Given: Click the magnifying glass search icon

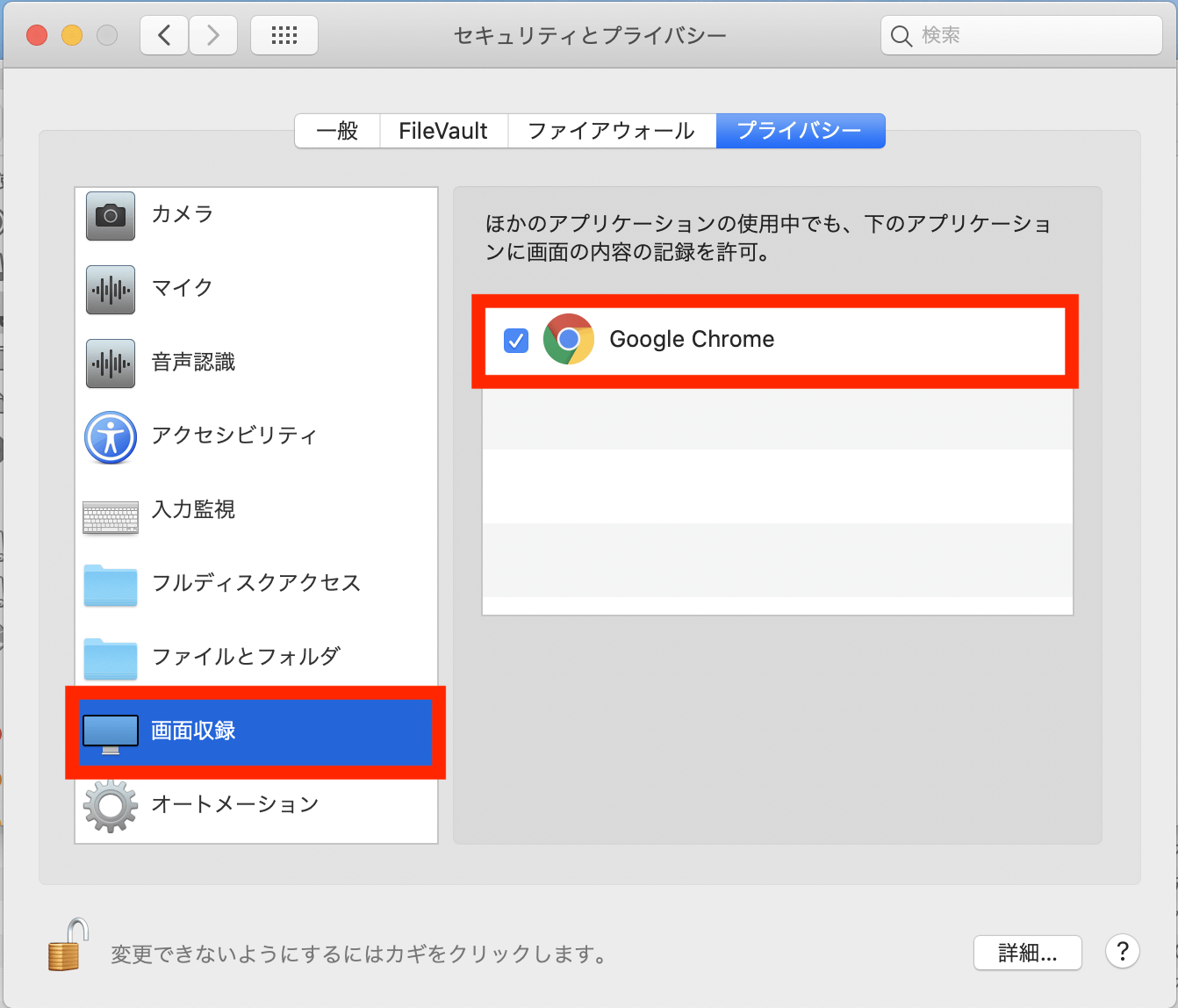Looking at the screenshot, I should [901, 36].
